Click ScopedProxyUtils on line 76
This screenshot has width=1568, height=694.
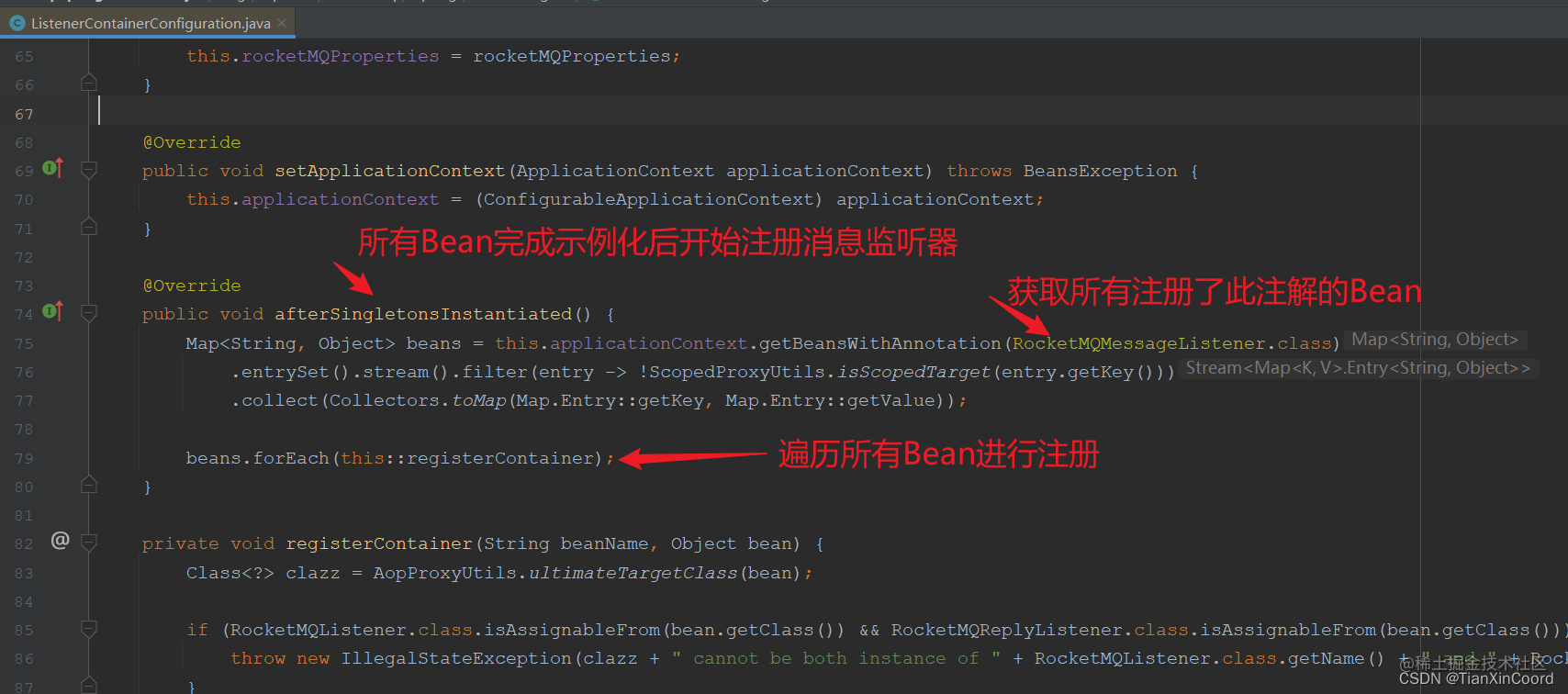coord(737,372)
